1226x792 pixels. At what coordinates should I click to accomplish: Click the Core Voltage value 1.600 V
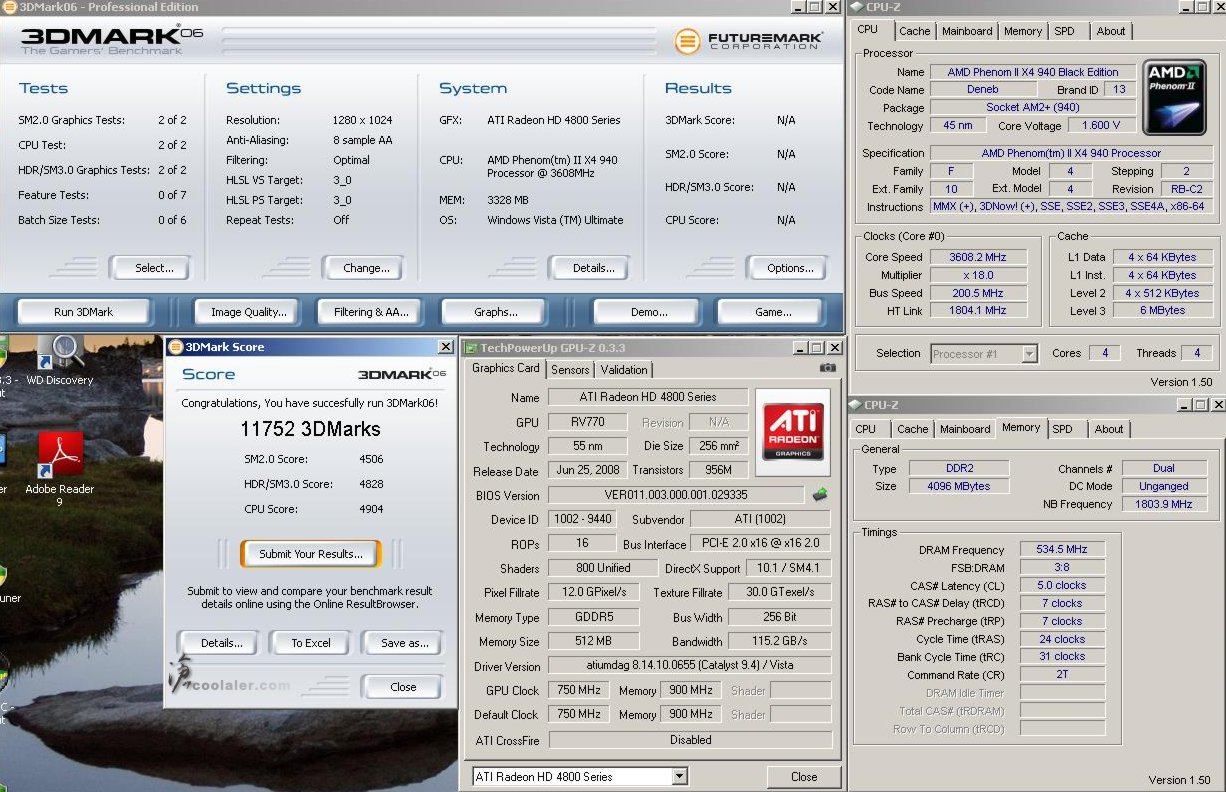[1101, 126]
